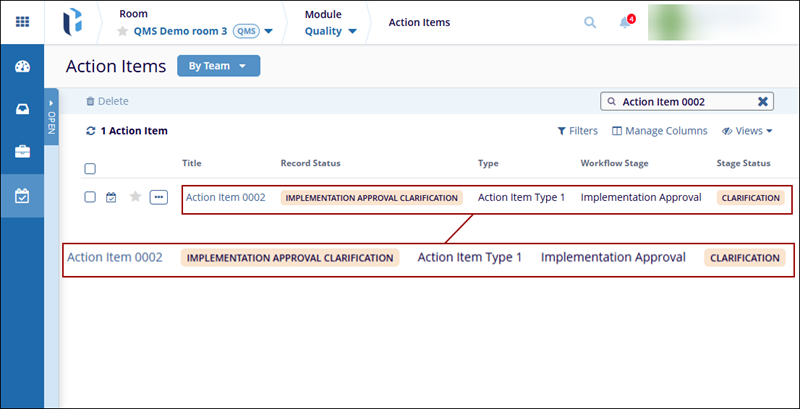This screenshot has height=409, width=800.
Task: Expand the Views dropdown
Action: click(747, 131)
